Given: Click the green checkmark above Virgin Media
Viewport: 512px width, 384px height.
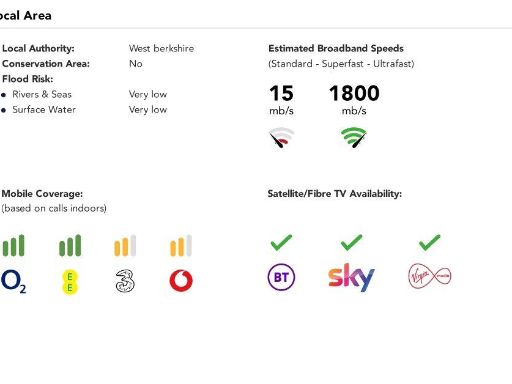Looking at the screenshot, I should click(430, 242).
